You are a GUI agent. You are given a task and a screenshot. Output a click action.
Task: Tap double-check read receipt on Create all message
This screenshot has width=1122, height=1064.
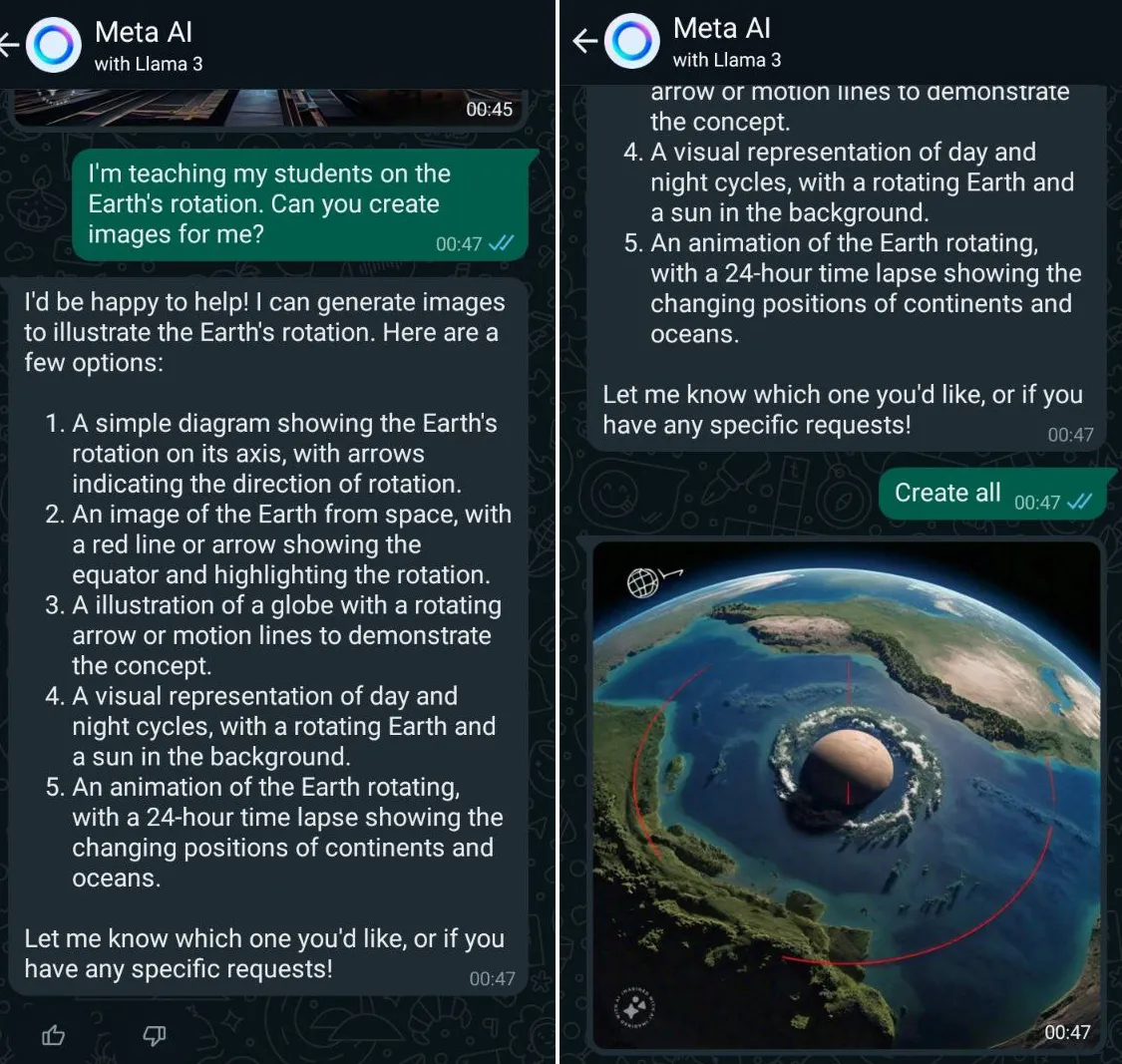(1079, 502)
